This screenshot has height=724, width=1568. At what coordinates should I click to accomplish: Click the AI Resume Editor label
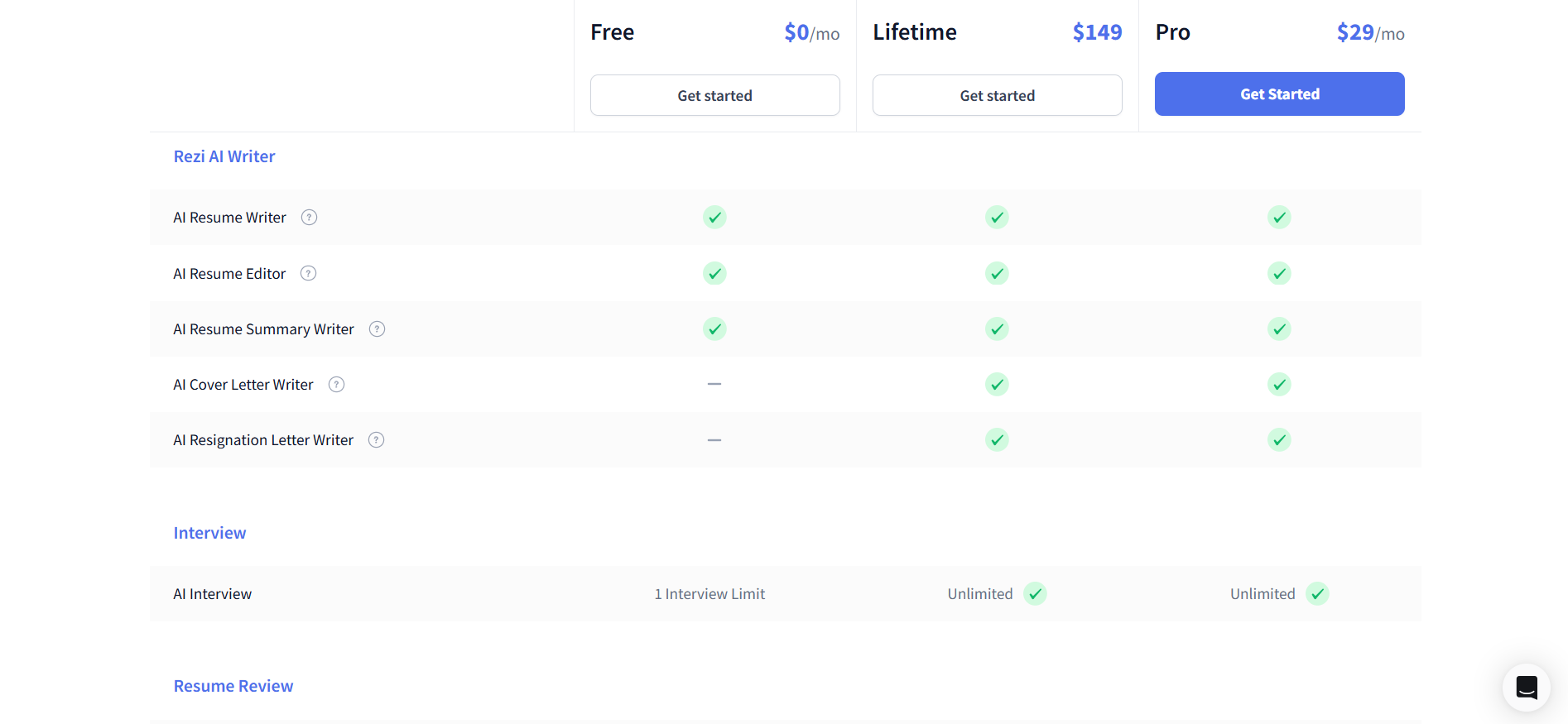(x=229, y=274)
